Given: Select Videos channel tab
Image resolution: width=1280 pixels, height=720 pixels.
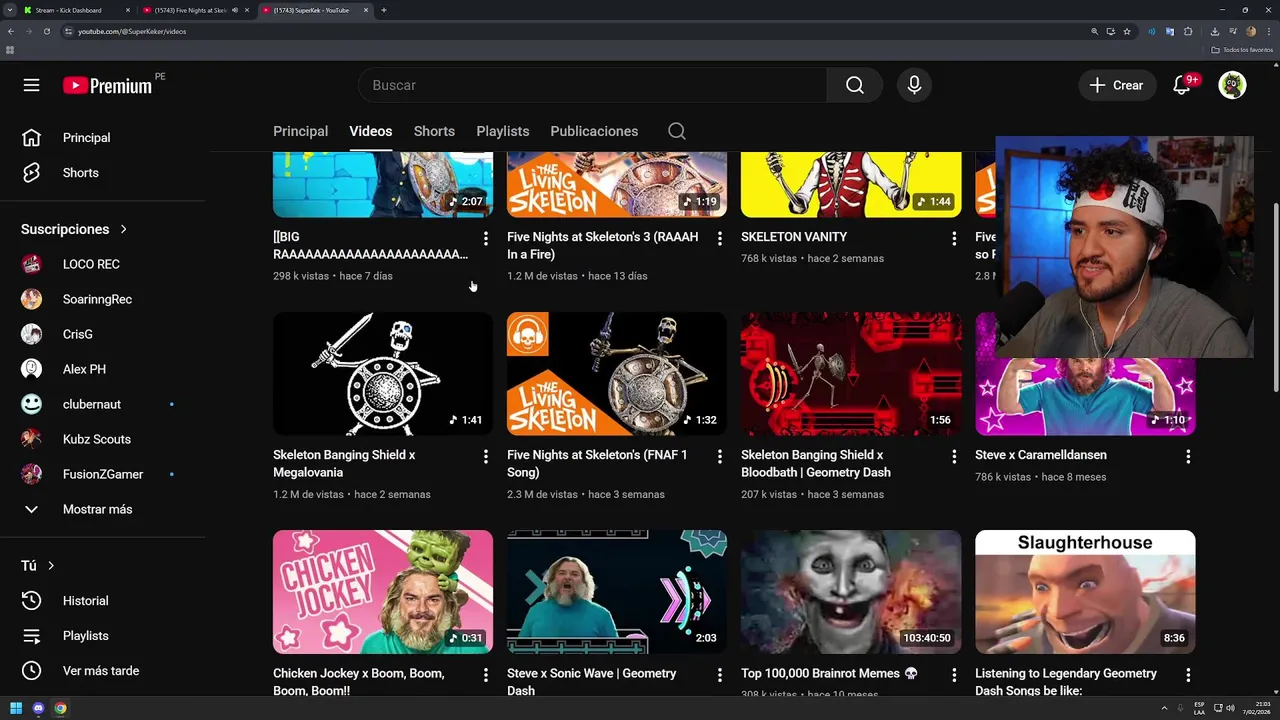Looking at the screenshot, I should point(370,131).
